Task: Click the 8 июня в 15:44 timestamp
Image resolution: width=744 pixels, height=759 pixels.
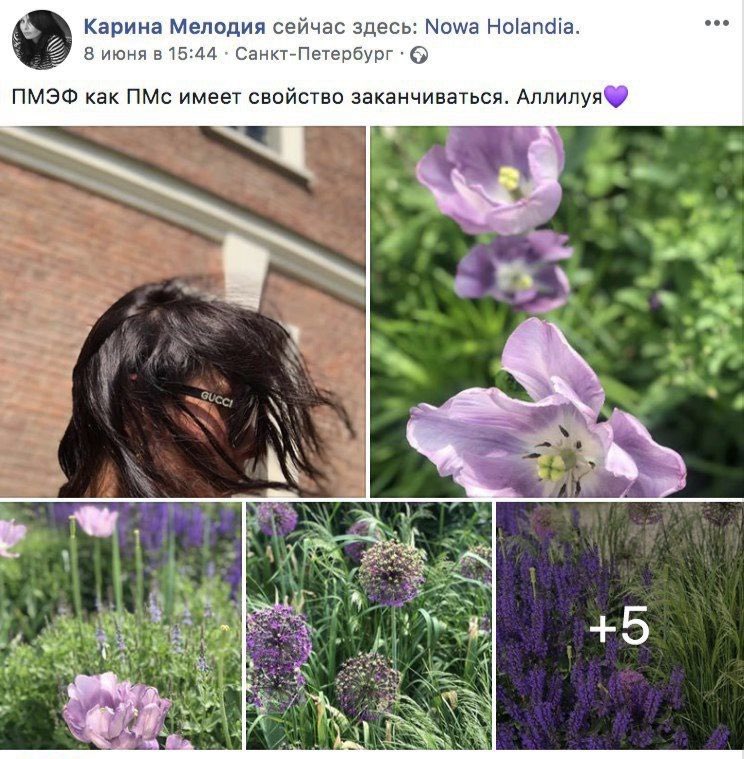Action: (x=150, y=54)
